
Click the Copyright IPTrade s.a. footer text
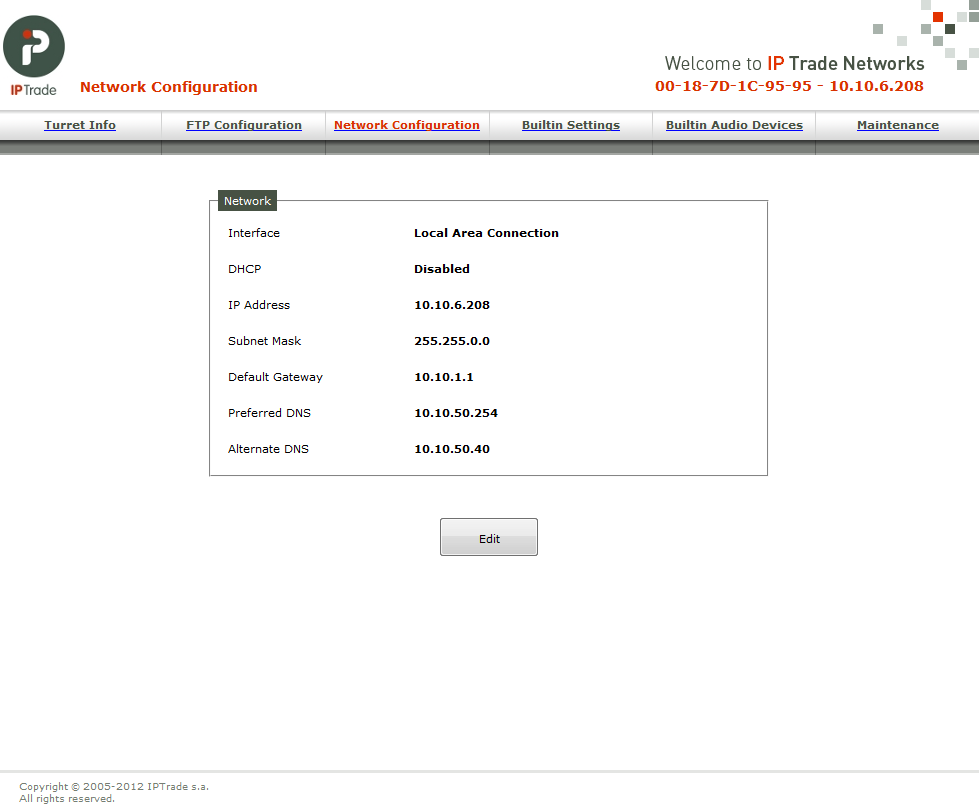[114, 786]
